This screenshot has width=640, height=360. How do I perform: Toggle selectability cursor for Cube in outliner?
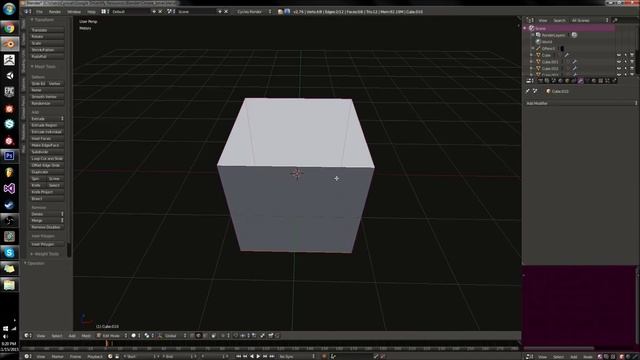tap(625, 55)
